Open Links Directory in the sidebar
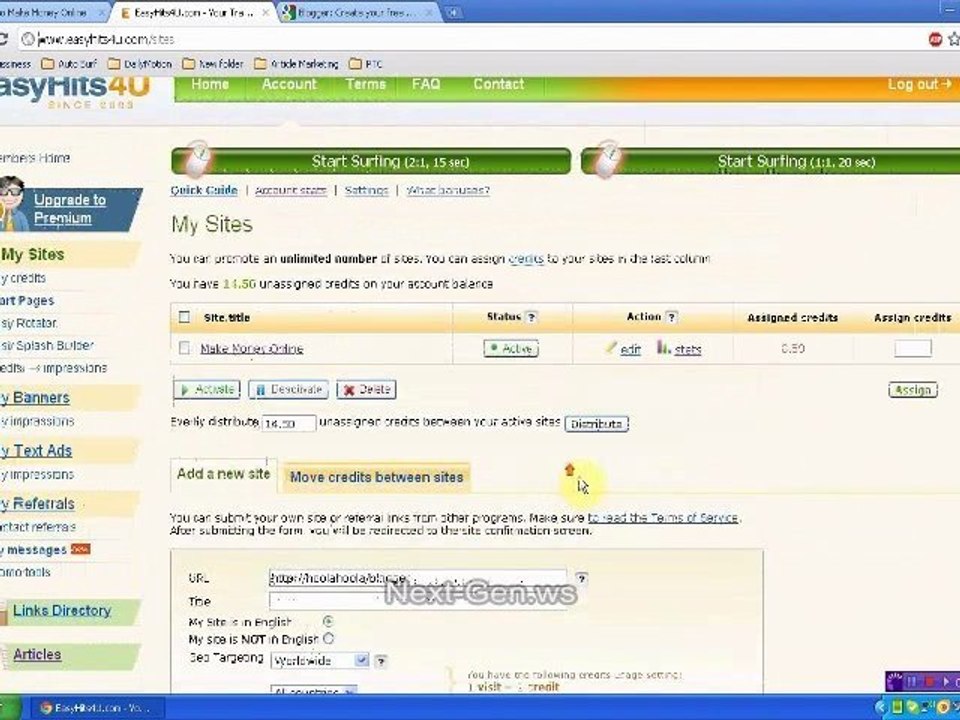This screenshot has height=720, width=960. (x=62, y=610)
